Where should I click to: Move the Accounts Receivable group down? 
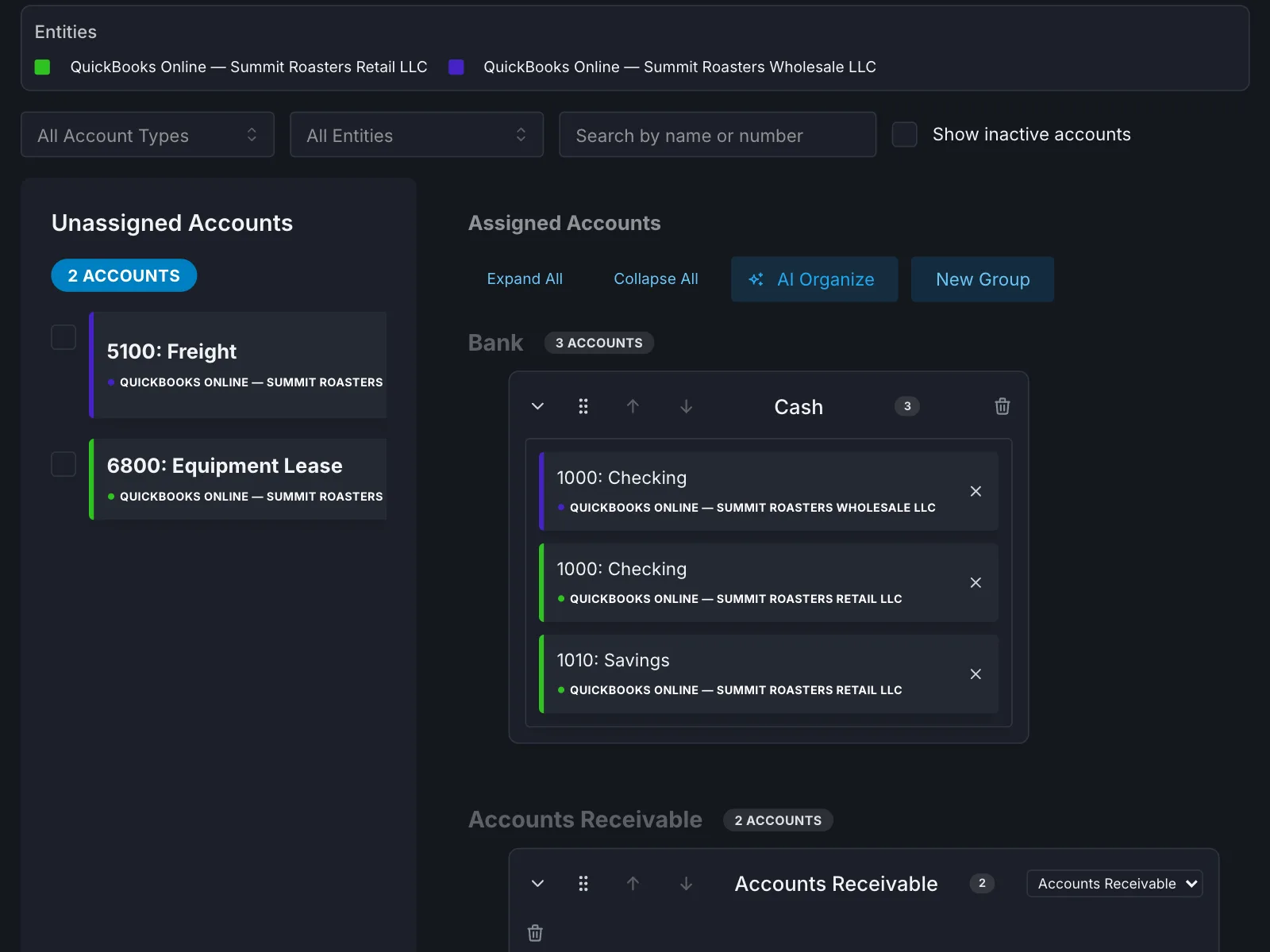tap(687, 883)
